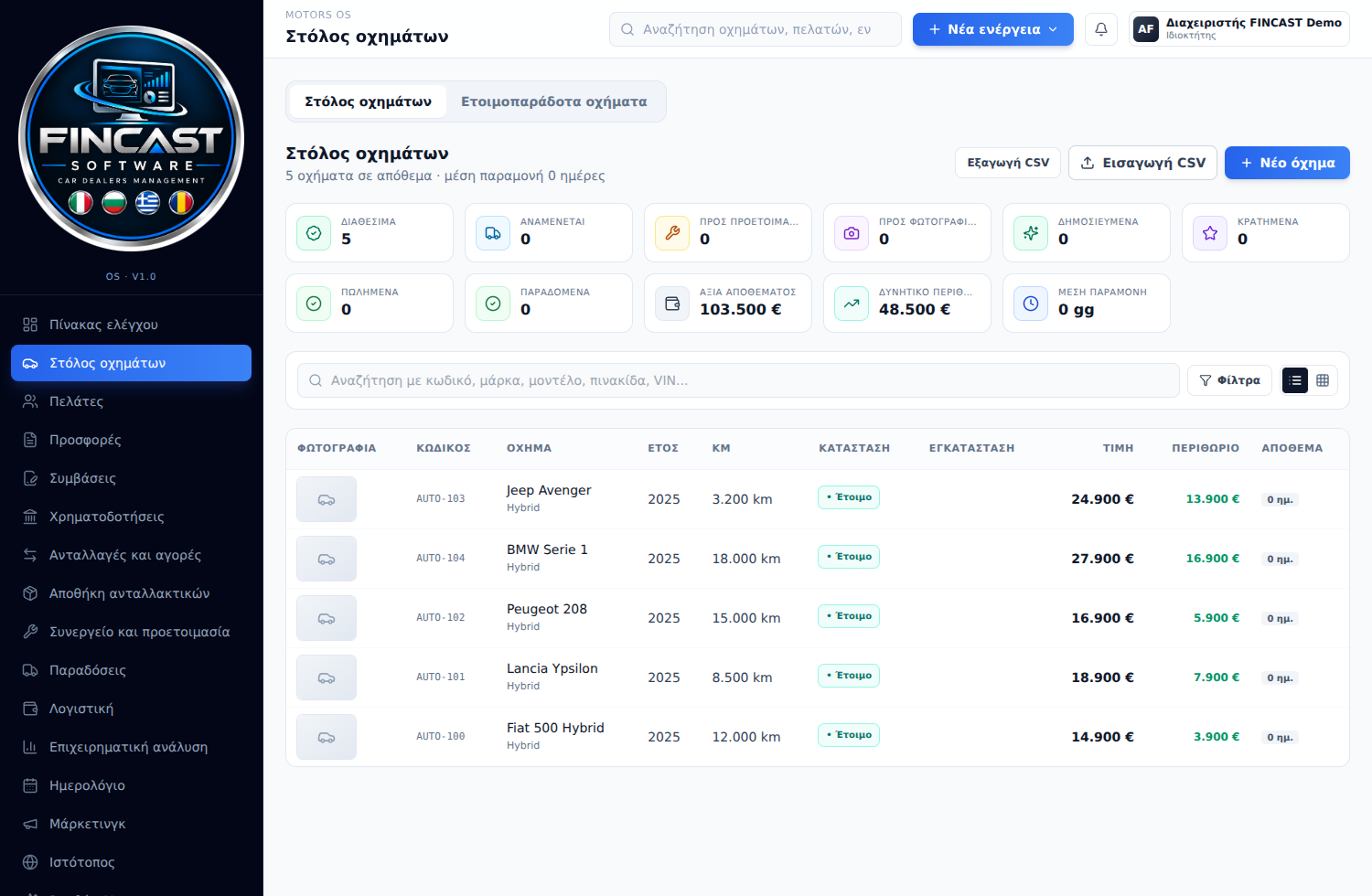Select Στόλος οχημάτων in the sidebar
Viewport: 1372px width, 896px height.
click(x=131, y=363)
